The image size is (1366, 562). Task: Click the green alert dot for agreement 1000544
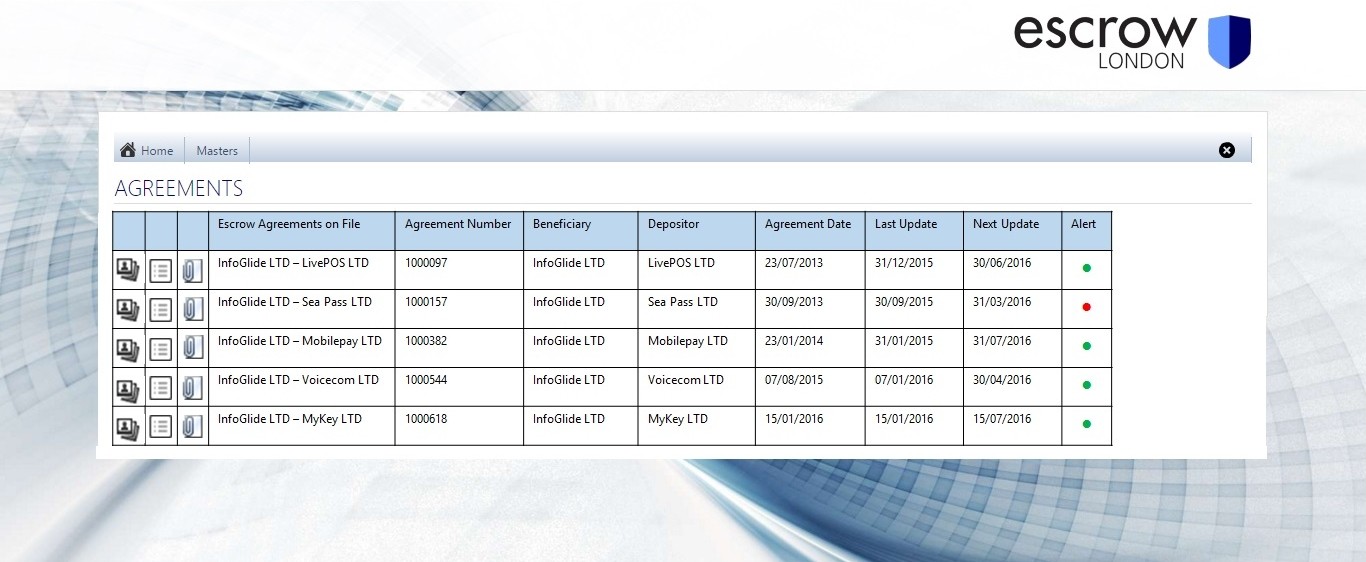(1087, 385)
